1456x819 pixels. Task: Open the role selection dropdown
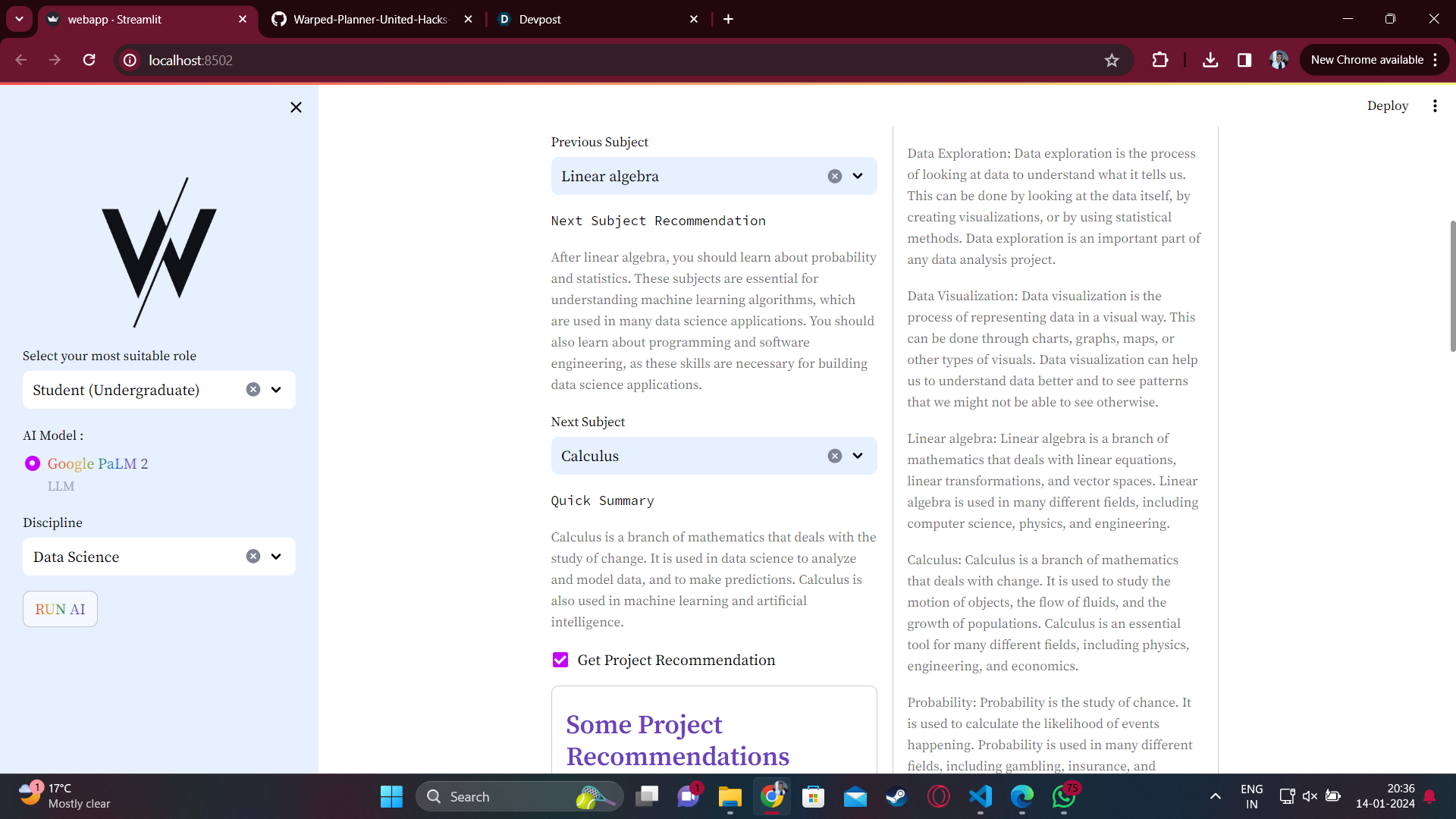276,390
